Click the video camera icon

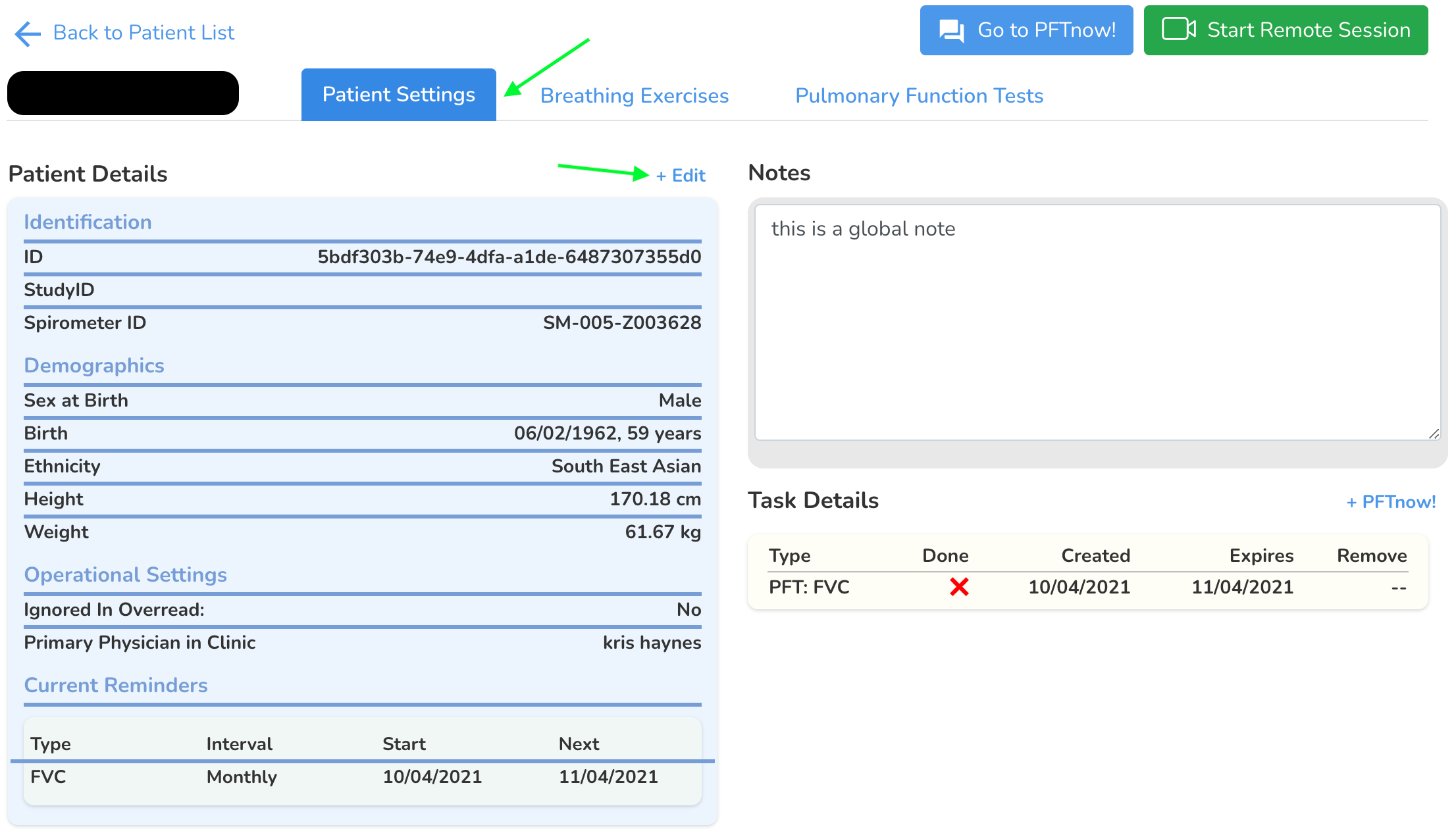click(1178, 30)
